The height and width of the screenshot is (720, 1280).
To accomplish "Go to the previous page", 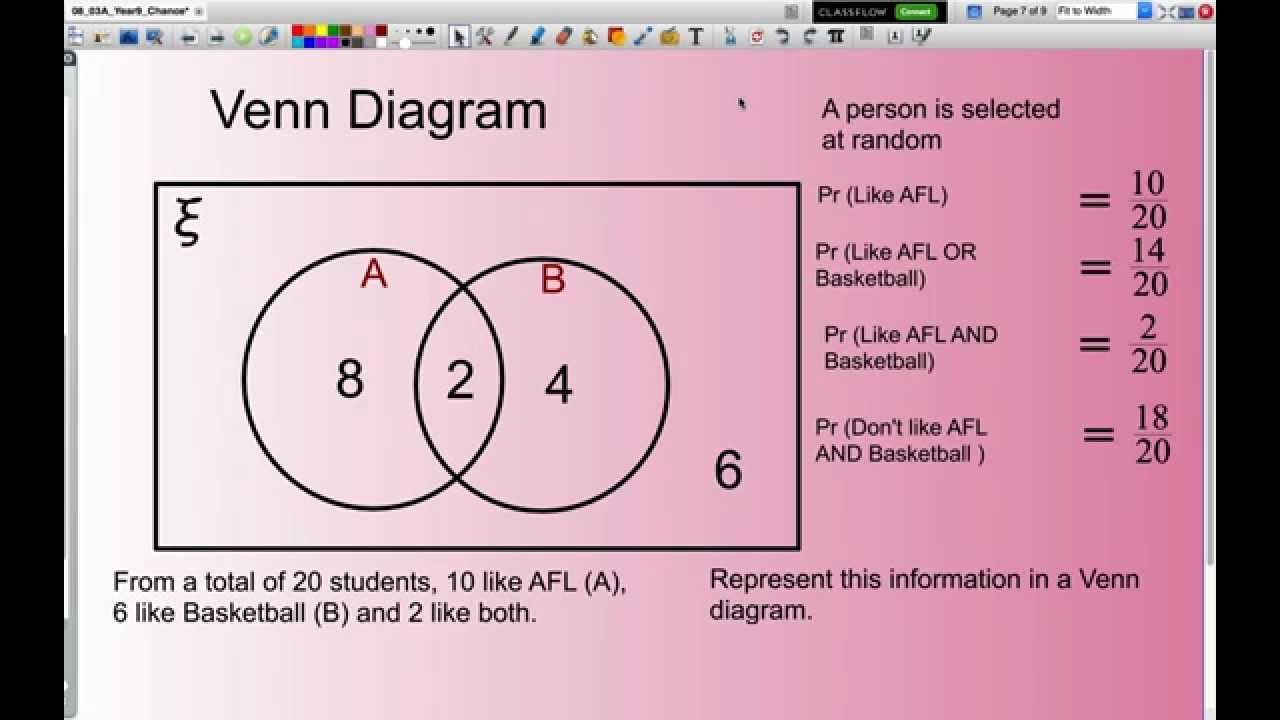I will point(189,37).
